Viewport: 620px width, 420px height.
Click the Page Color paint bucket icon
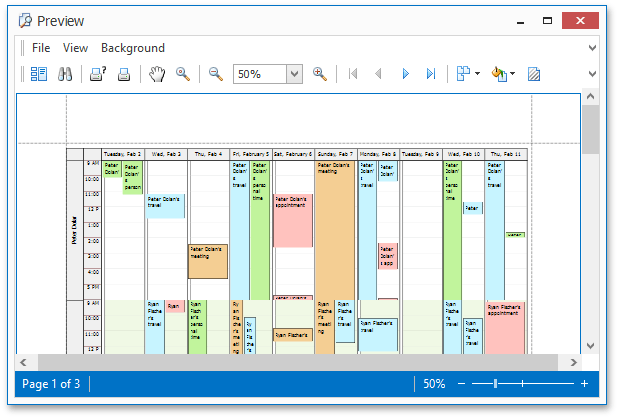click(x=499, y=74)
